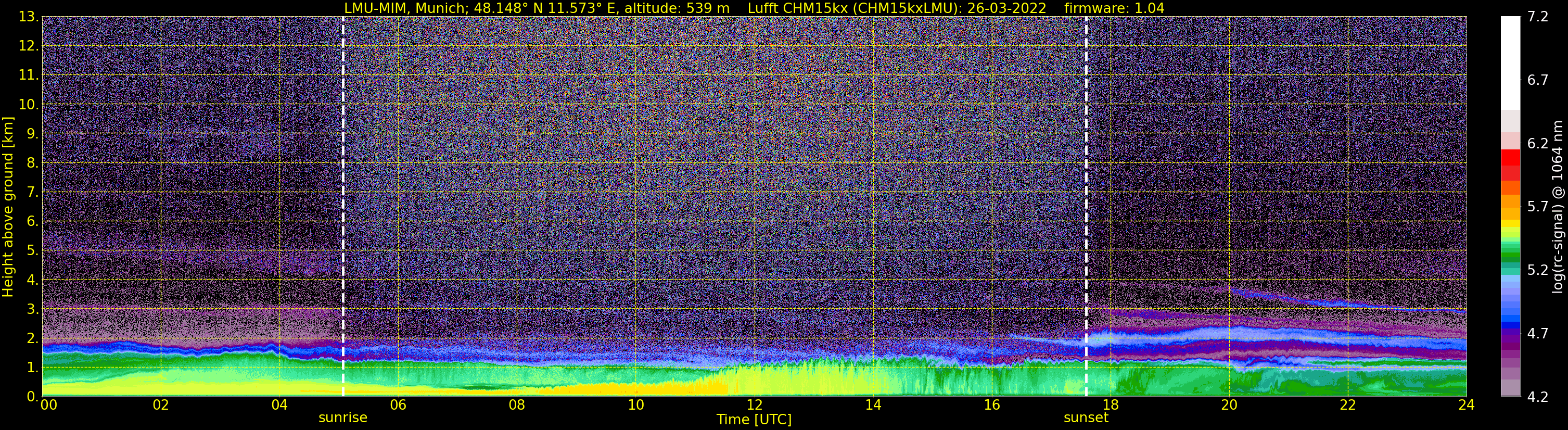Click the "Height above ground [km]" axis label
The image size is (1568, 430).
click(x=8, y=207)
